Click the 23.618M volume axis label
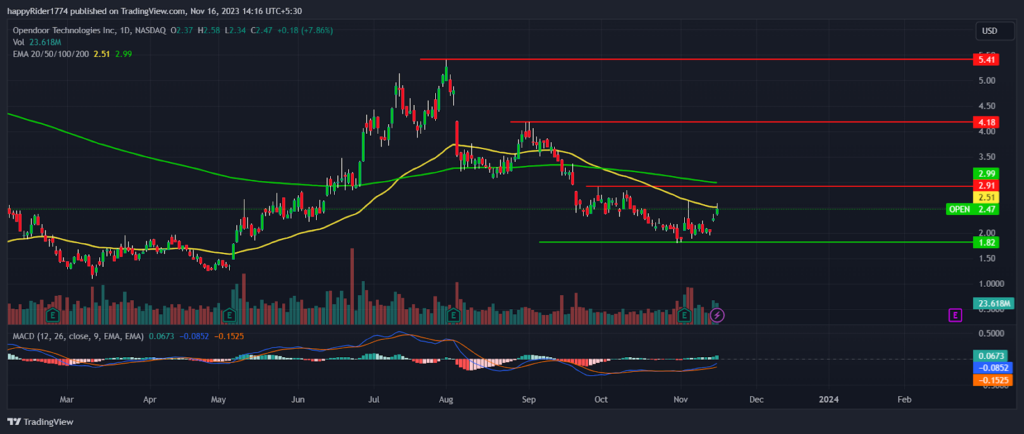The width and height of the screenshot is (1024, 434). coord(993,303)
